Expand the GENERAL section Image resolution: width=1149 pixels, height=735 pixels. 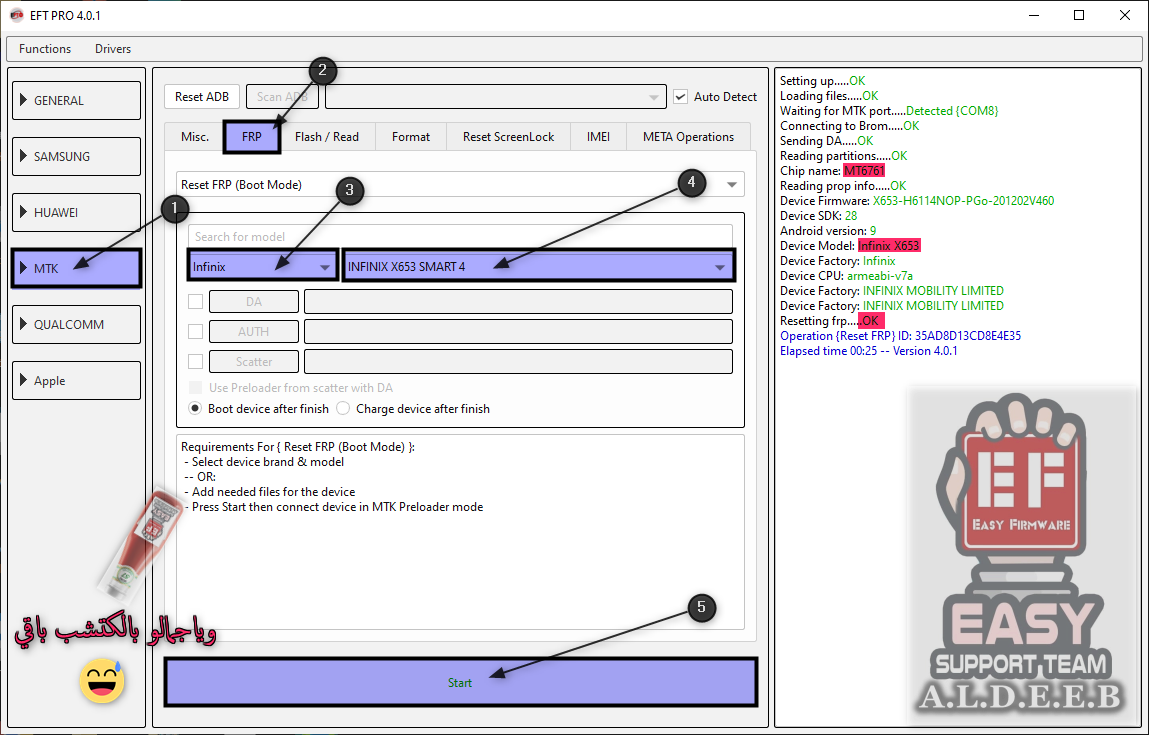(x=76, y=100)
